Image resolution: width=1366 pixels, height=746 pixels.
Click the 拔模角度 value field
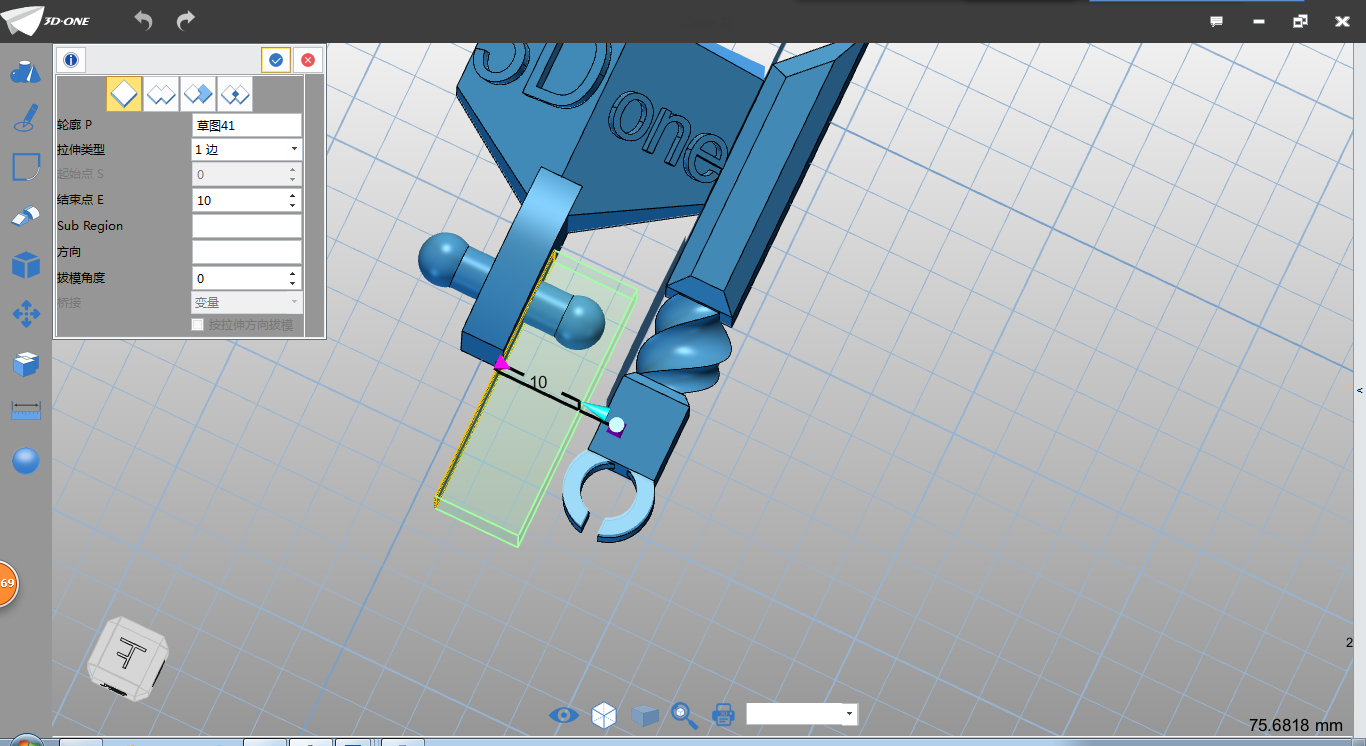(238, 278)
